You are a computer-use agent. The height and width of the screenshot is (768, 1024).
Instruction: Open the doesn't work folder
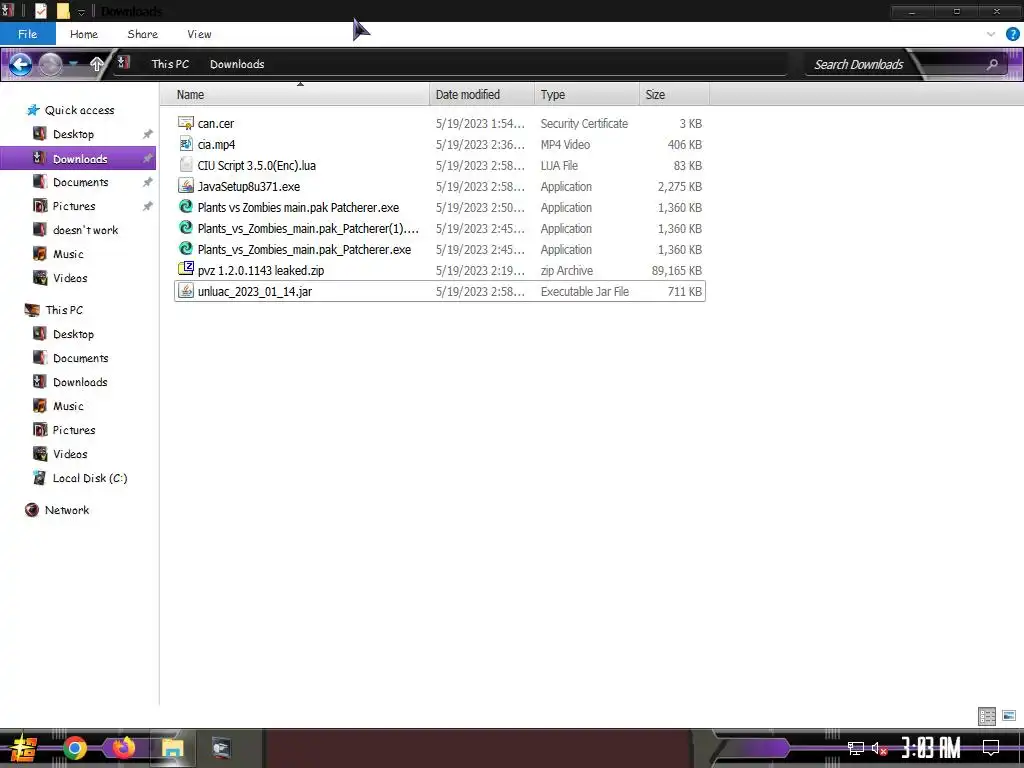(x=86, y=230)
